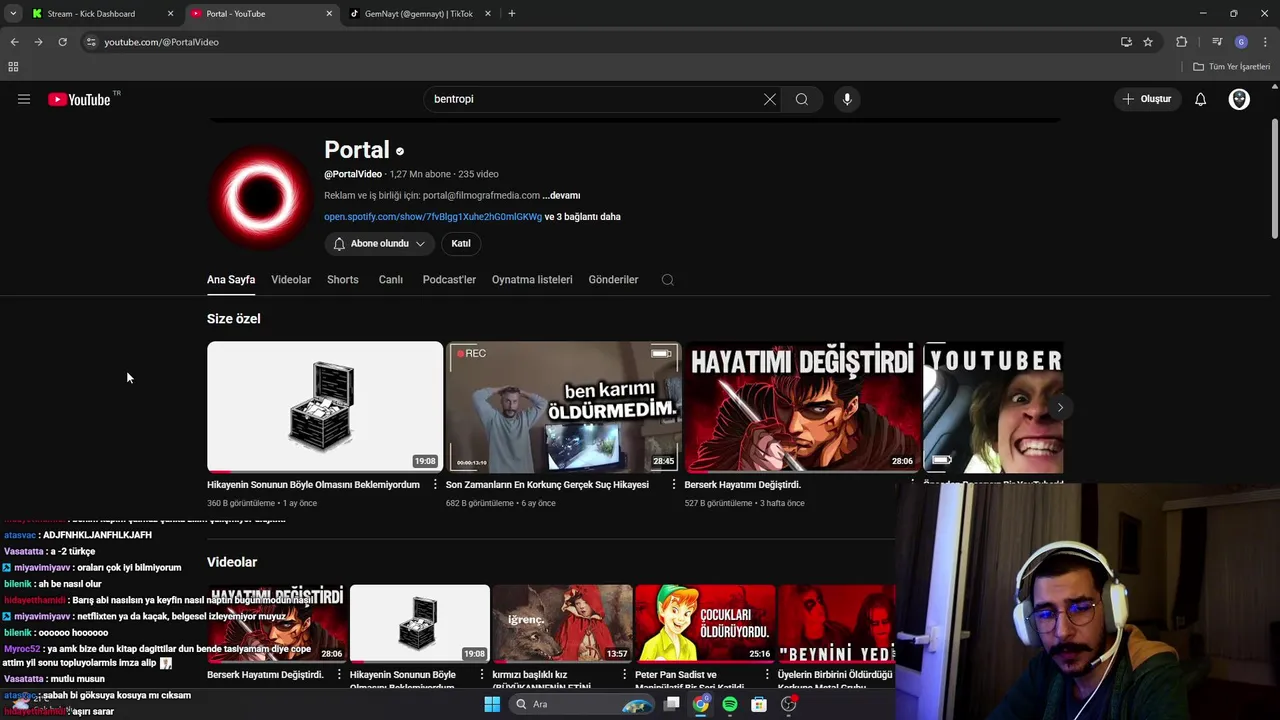
Task: Search within the channel using magnifier icon
Action: coord(668,280)
